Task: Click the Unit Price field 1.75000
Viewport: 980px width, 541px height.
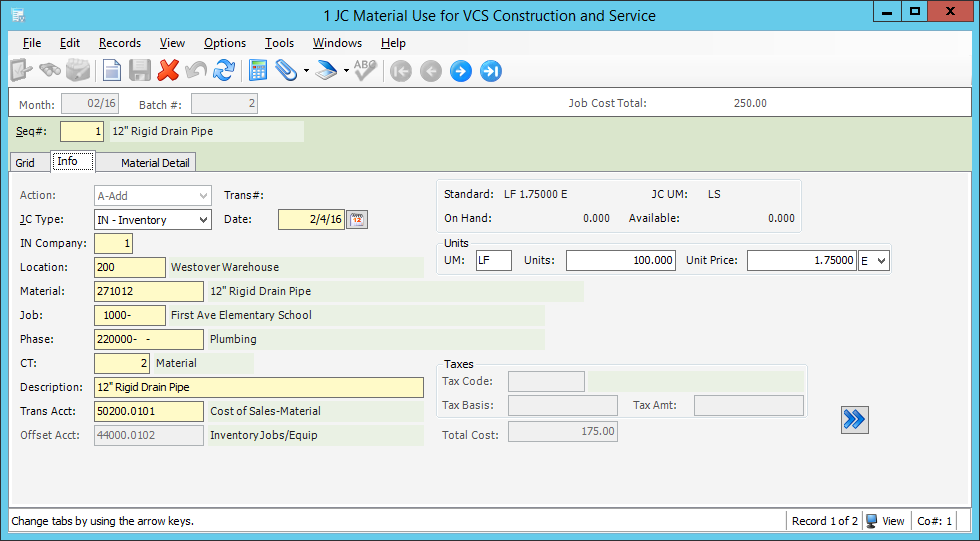Action: tap(802, 261)
